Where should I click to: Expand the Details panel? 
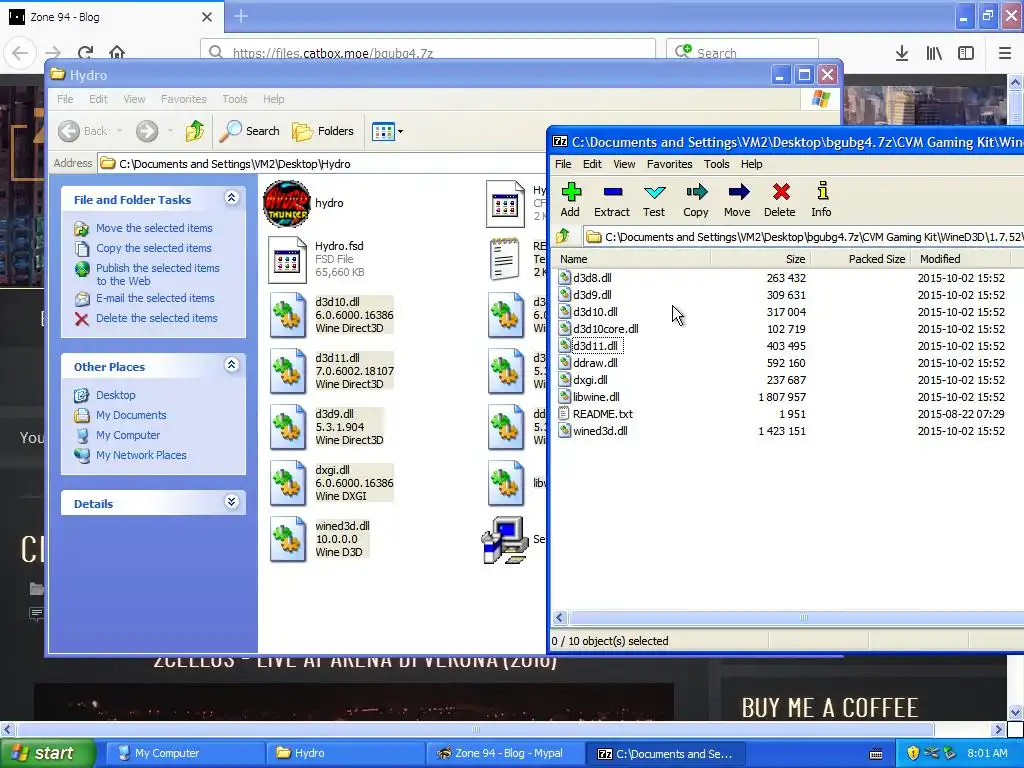tap(231, 502)
